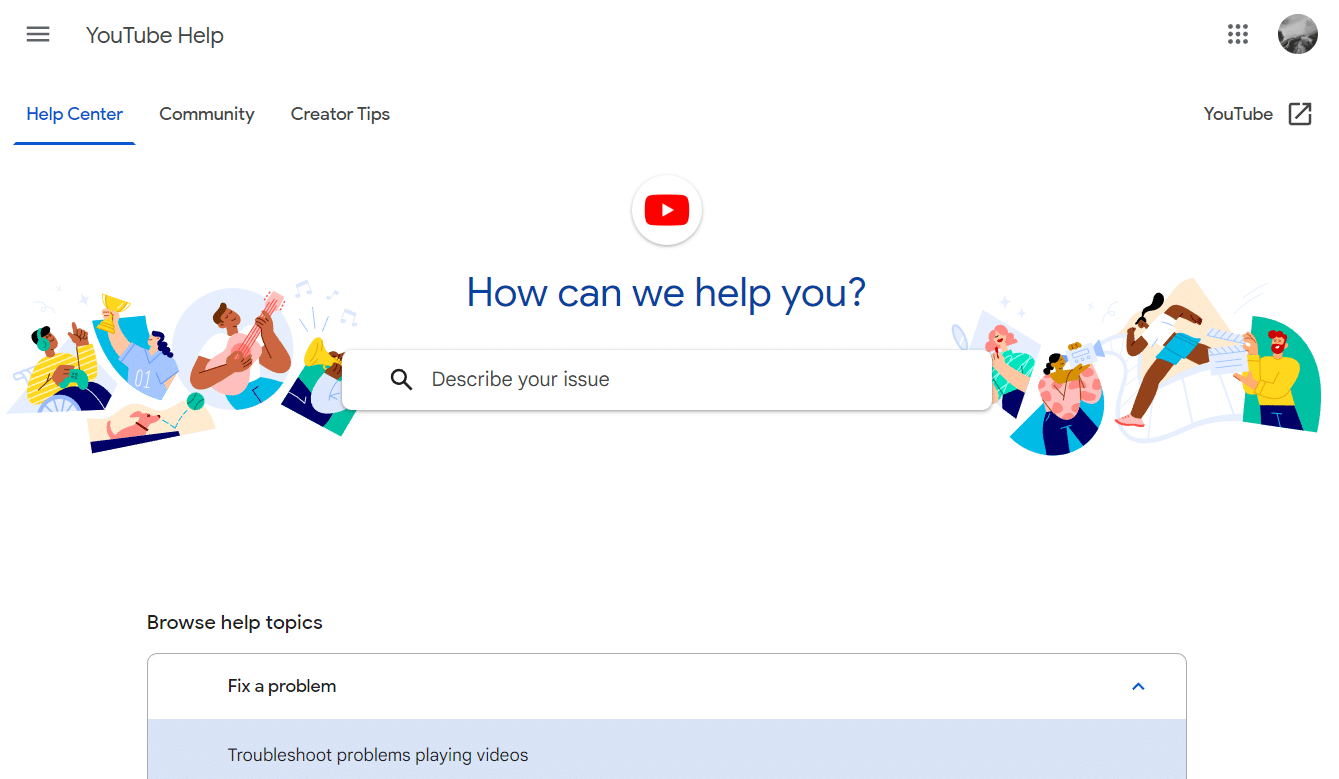Switch to the Community tab
Screen dimensions: 1339x779
click(207, 114)
